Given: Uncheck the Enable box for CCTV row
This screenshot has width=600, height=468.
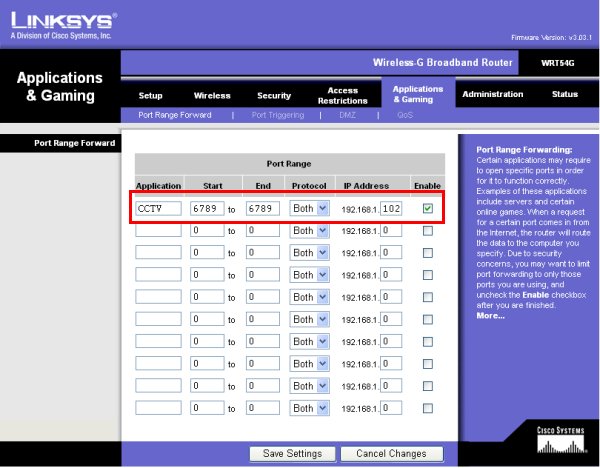Looking at the screenshot, I should click(427, 208).
